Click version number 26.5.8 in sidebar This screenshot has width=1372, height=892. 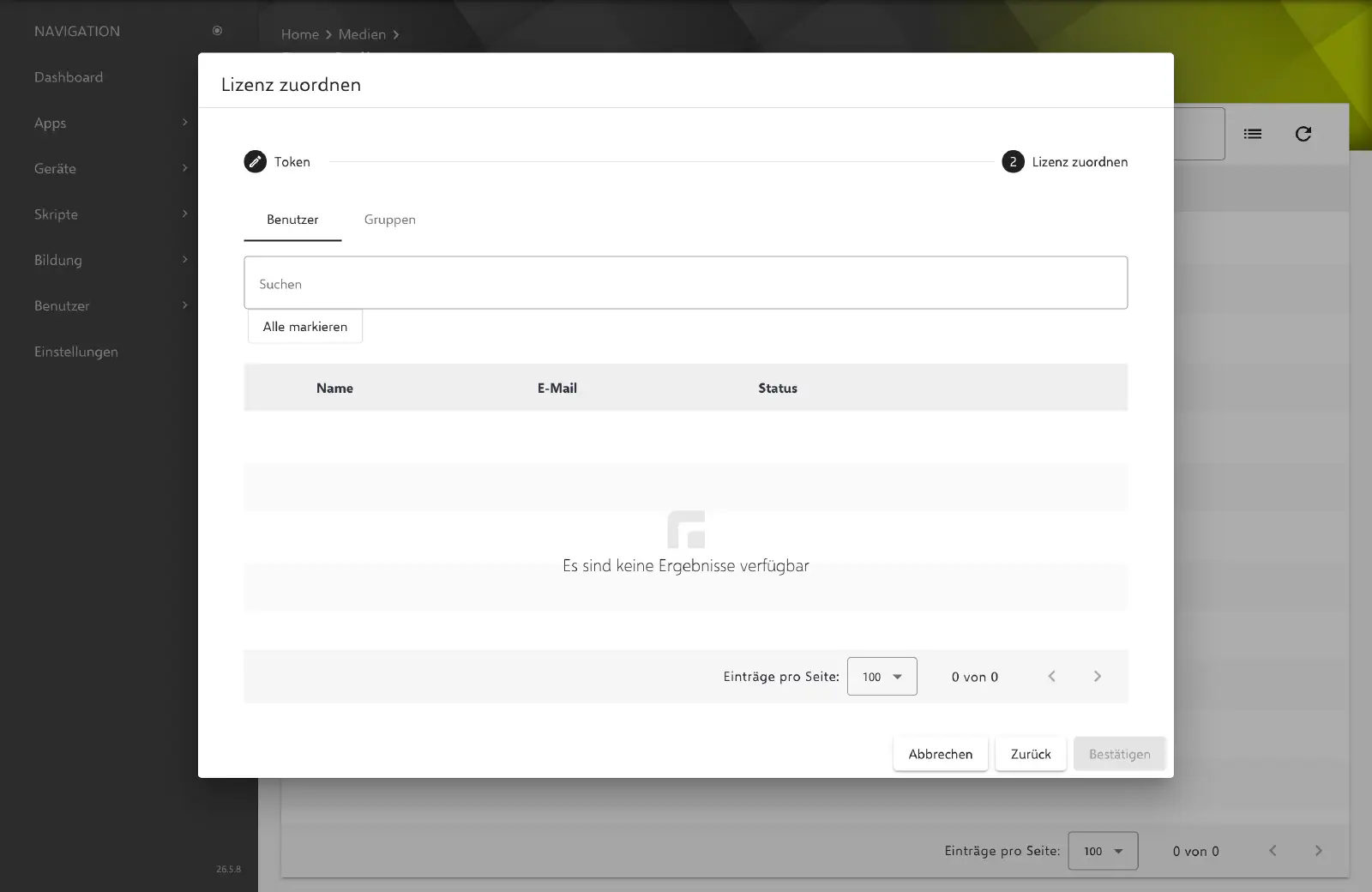pos(228,869)
